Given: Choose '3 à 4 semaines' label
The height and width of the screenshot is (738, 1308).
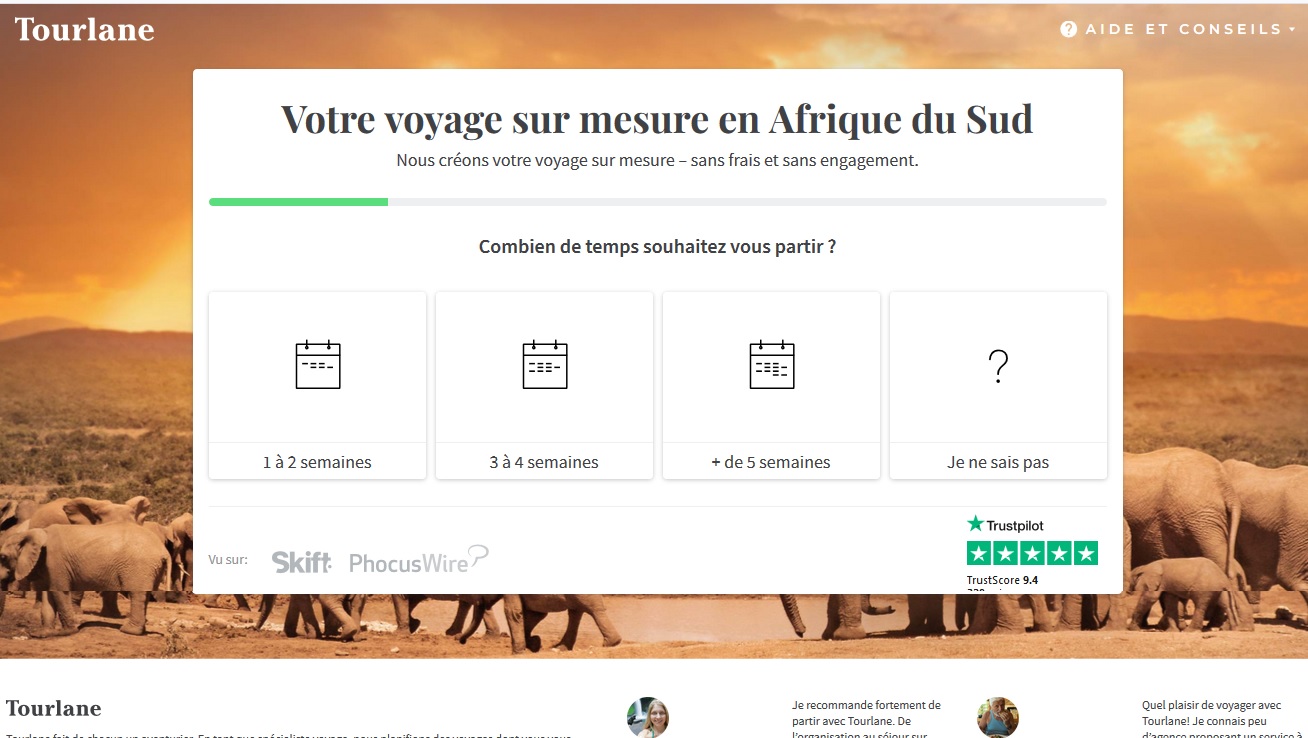Looking at the screenshot, I should pos(544,462).
